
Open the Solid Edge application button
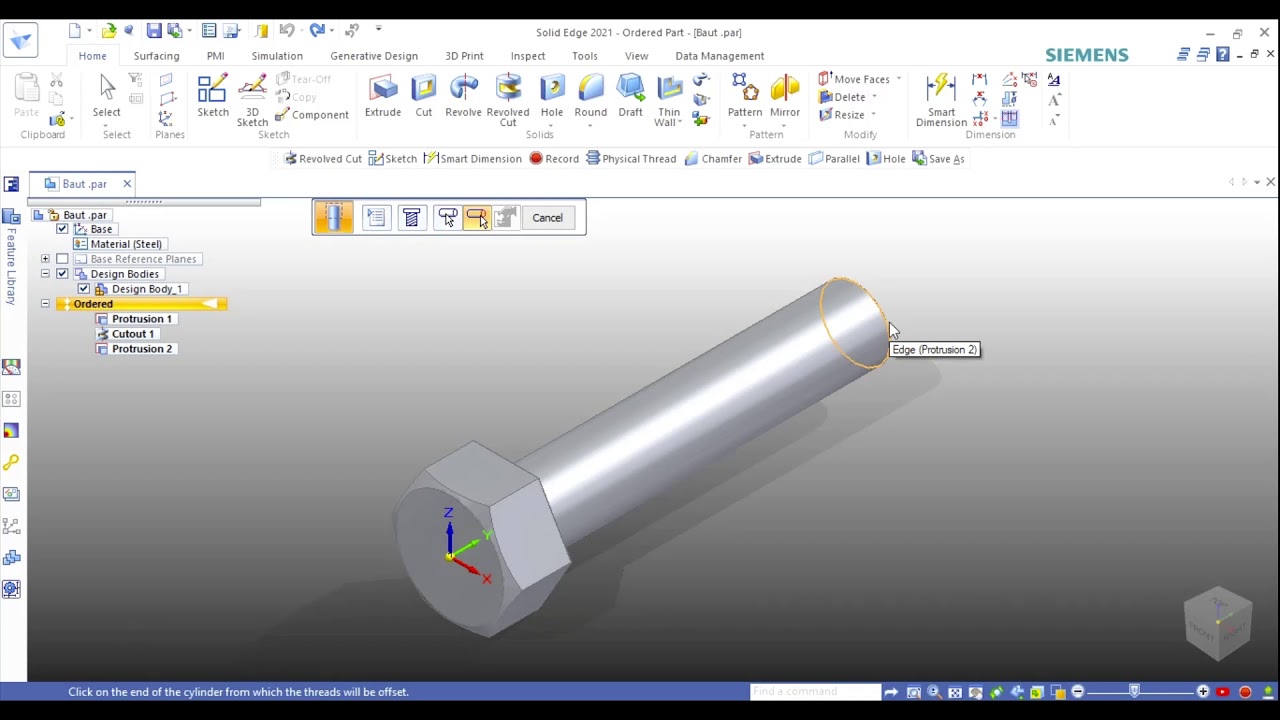point(21,40)
